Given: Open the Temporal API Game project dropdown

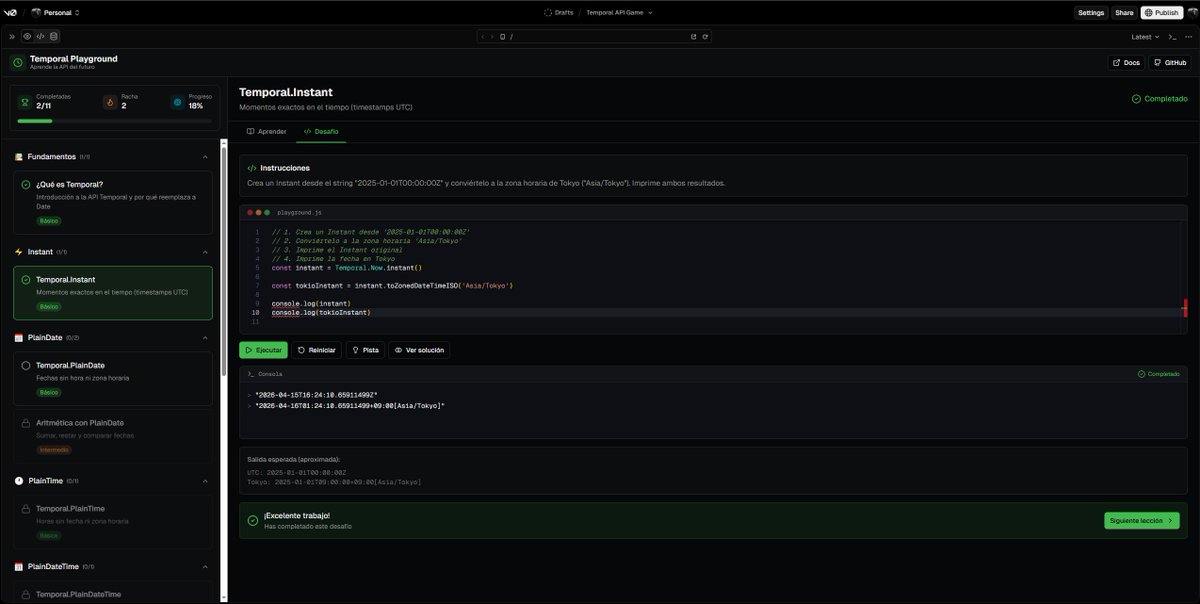Looking at the screenshot, I should pos(619,12).
